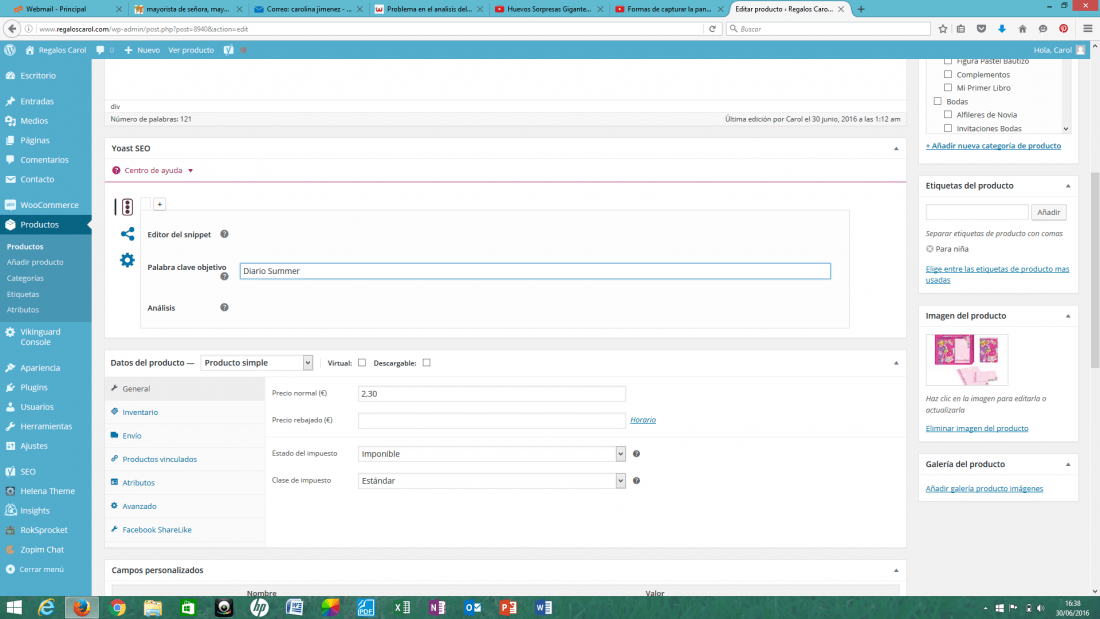This screenshot has height=619, width=1100.
Task: Launch Chrome from the taskbar
Action: coord(117,608)
